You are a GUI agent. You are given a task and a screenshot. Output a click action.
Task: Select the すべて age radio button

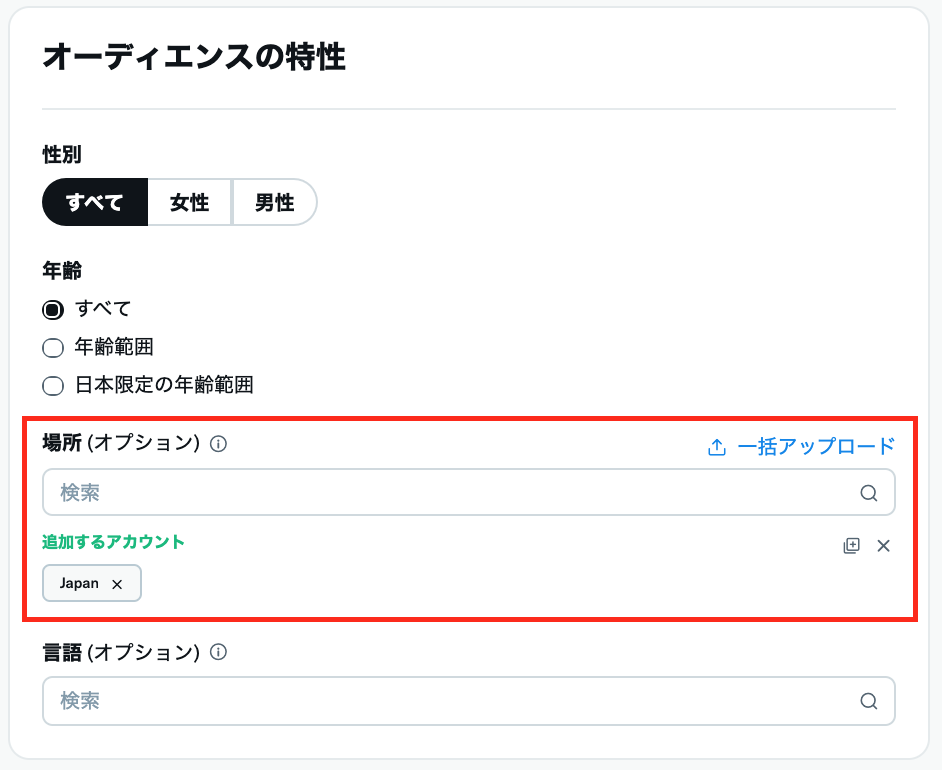(53, 309)
